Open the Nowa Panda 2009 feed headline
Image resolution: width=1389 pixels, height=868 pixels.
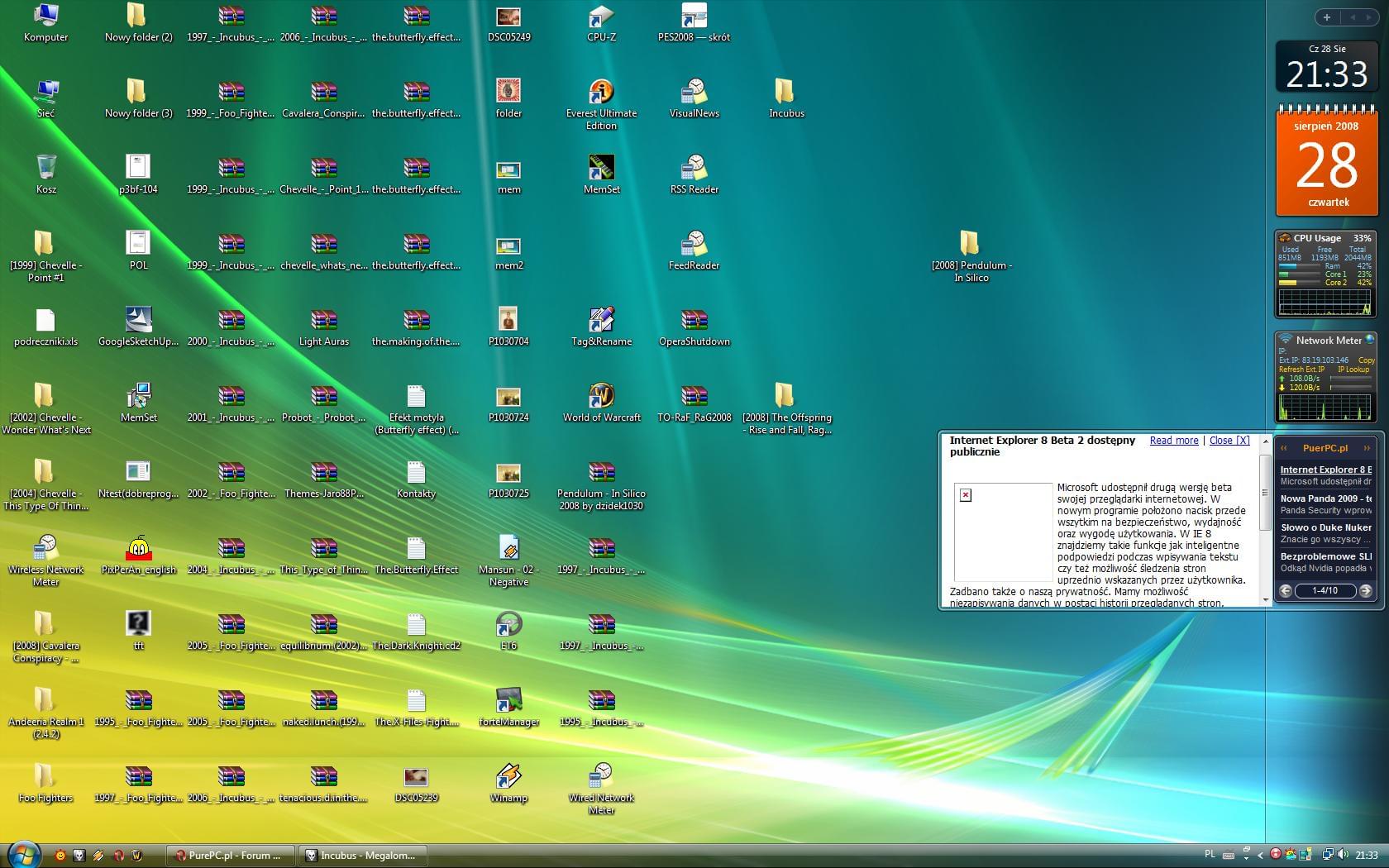(1325, 498)
